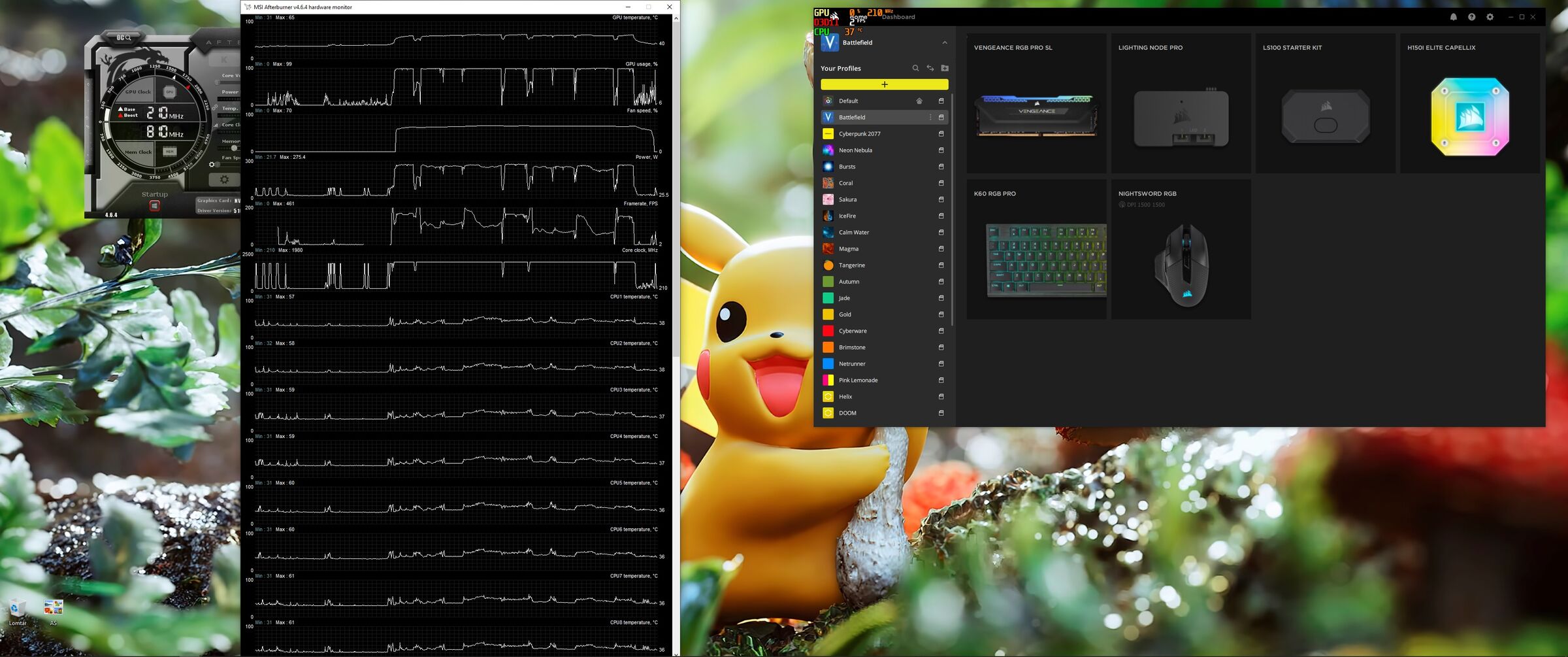Open iCUE settings gear in title bar
The width and height of the screenshot is (1568, 657).
point(1490,17)
